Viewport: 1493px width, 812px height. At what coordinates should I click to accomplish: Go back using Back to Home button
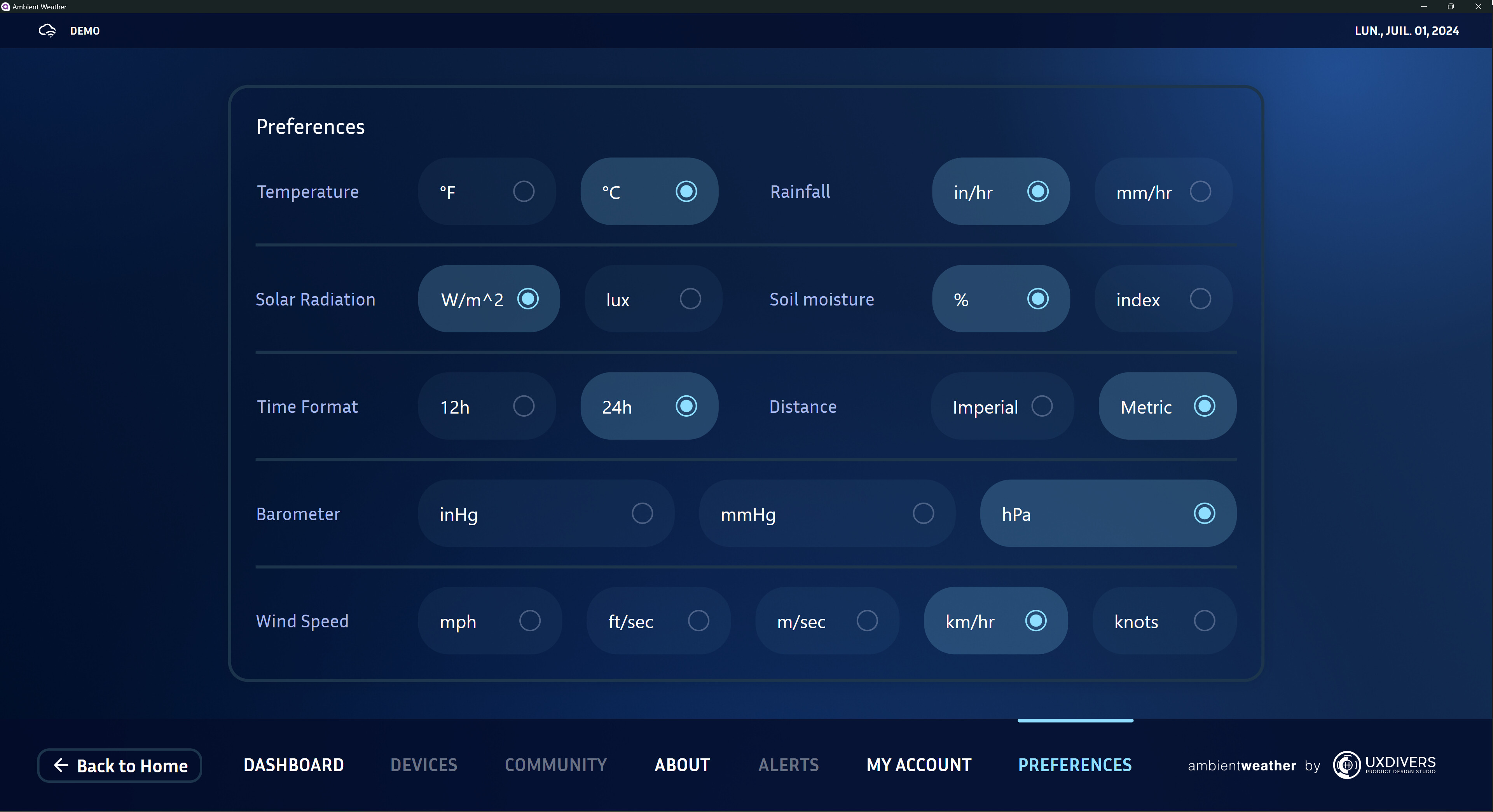[x=119, y=766]
